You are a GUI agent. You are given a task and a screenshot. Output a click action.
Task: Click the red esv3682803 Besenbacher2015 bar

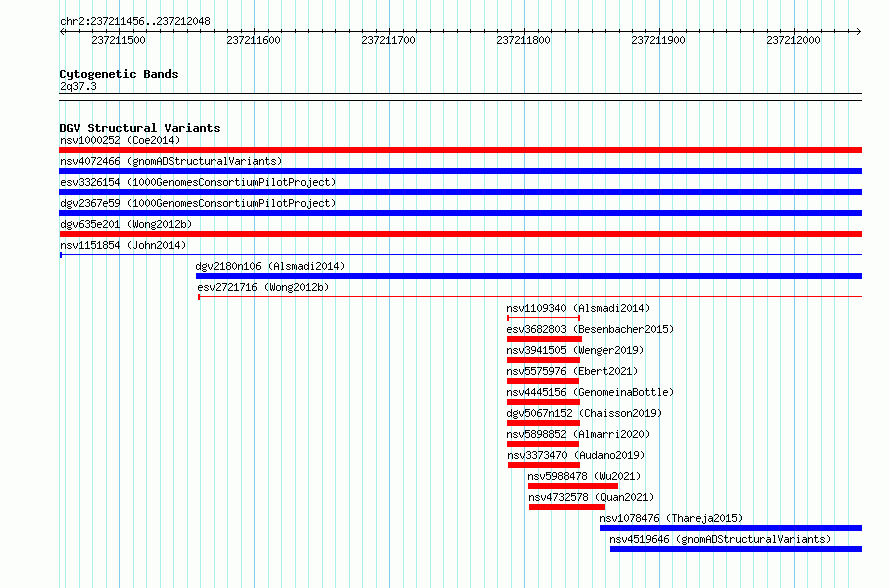pos(544,339)
